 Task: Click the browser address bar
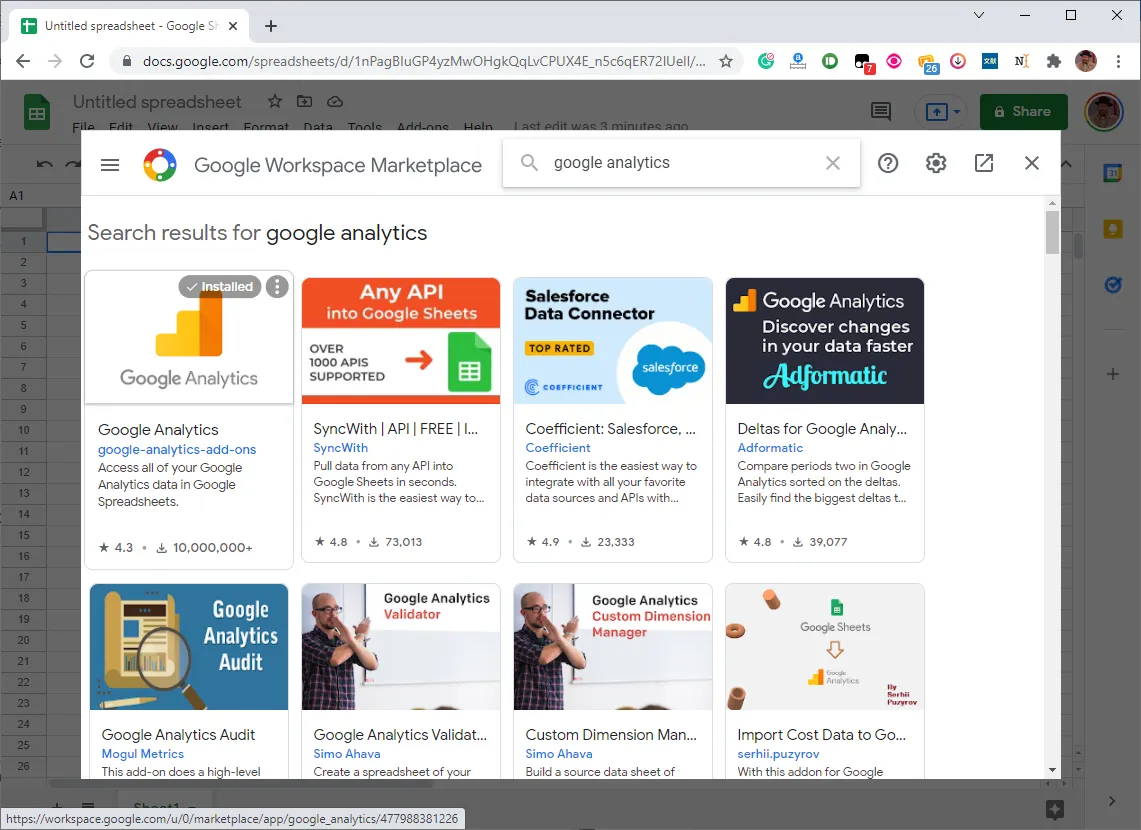(424, 61)
